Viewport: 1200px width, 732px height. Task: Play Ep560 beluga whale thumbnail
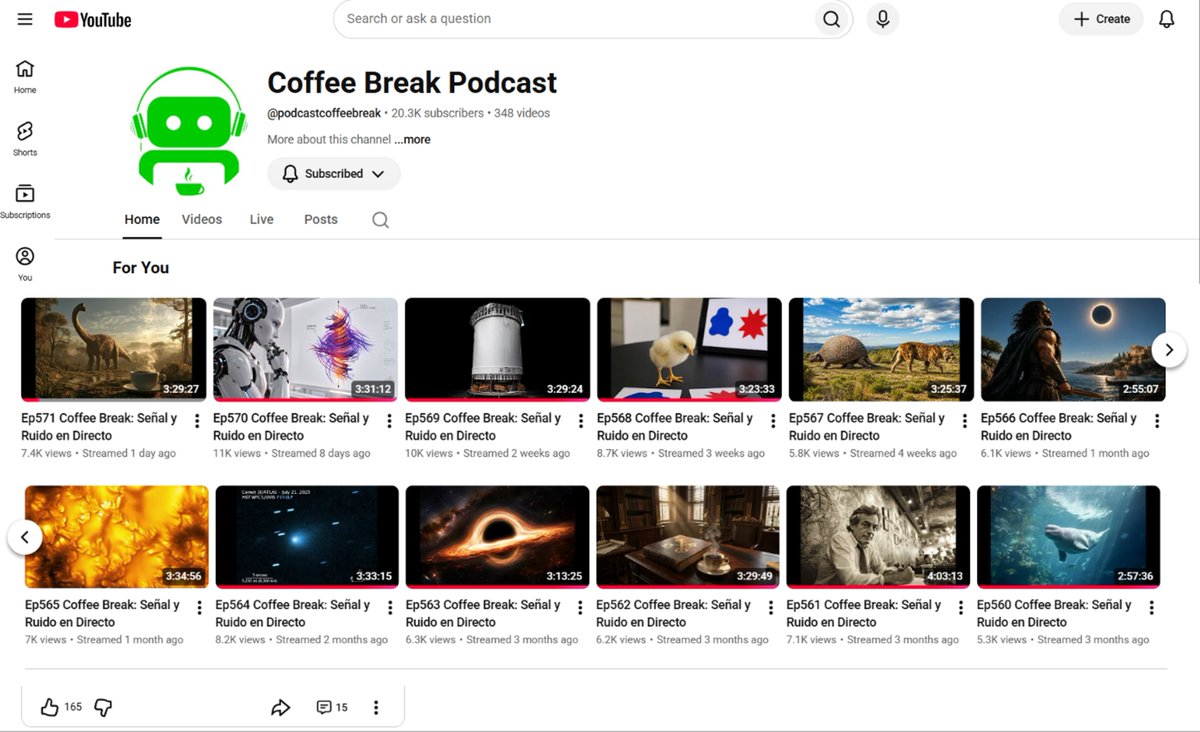[1069, 537]
